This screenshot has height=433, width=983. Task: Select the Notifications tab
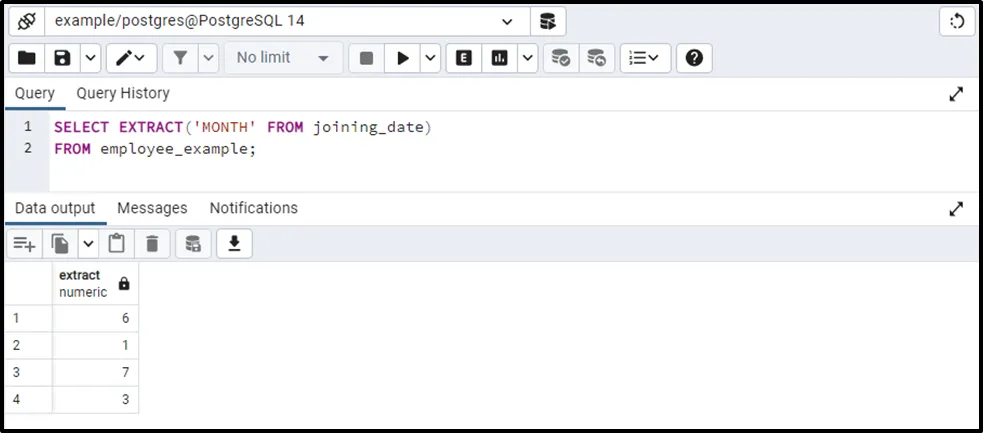[x=253, y=208]
